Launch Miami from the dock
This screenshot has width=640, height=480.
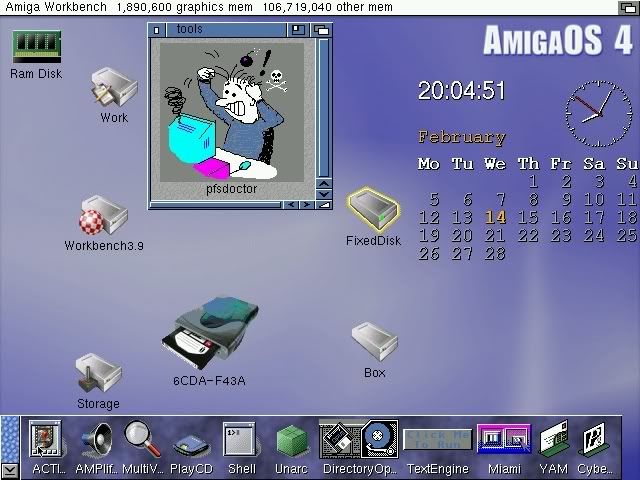504,439
